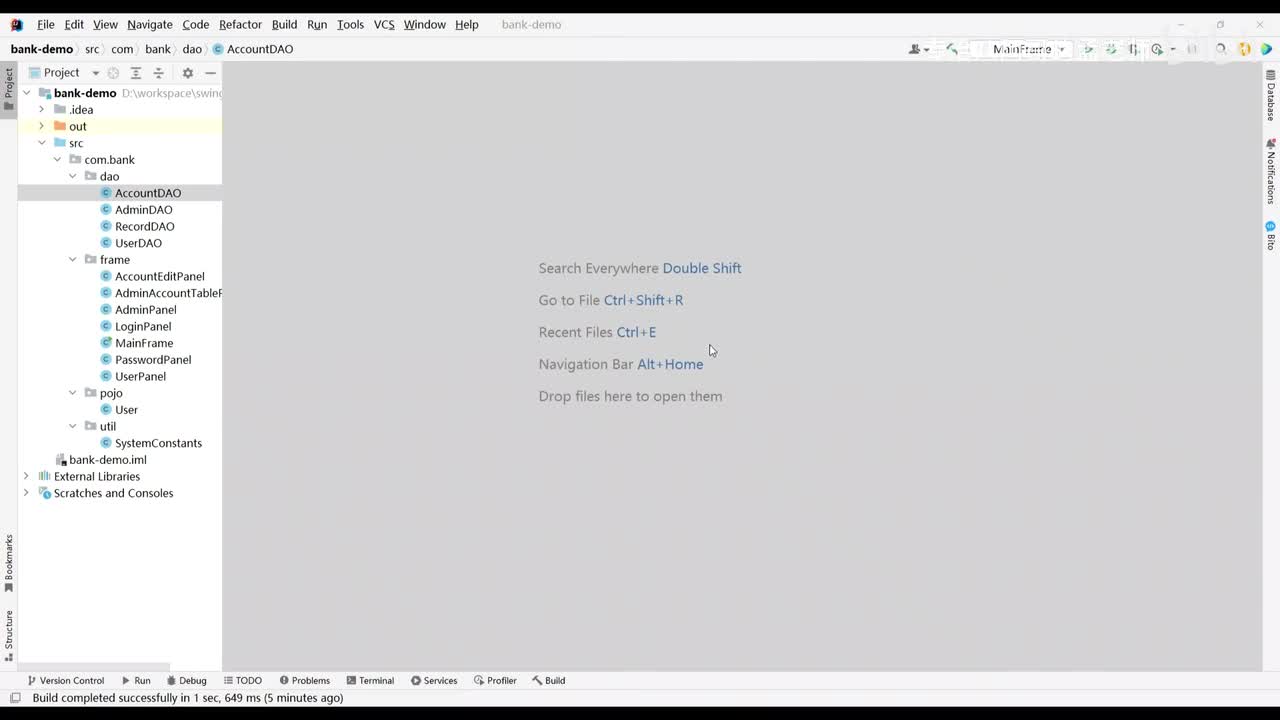Screen dimensions: 1280x720
Task: Open the Services tool window tab
Action: pyautogui.click(x=434, y=680)
